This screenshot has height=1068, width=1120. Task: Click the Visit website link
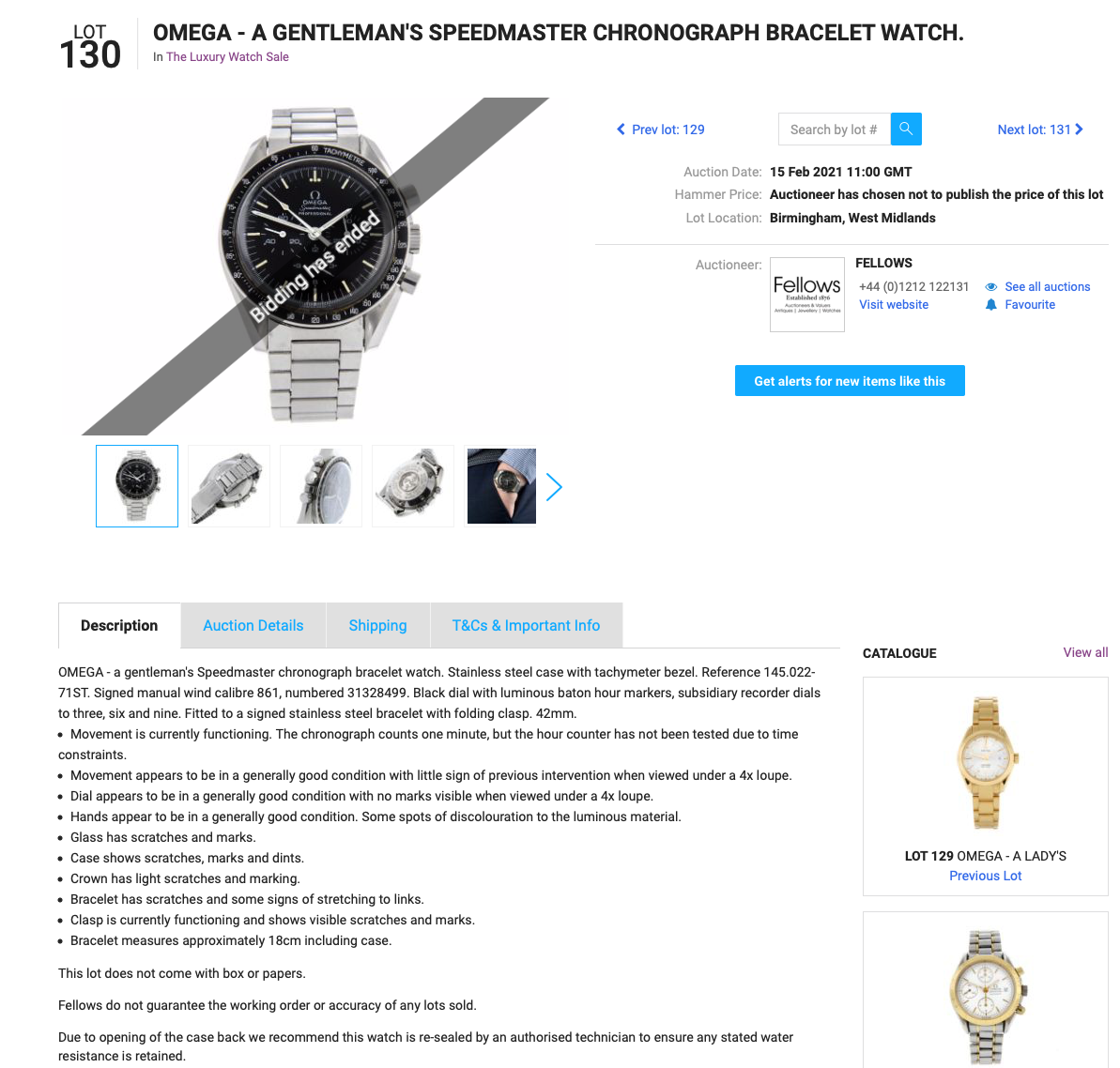tap(894, 305)
